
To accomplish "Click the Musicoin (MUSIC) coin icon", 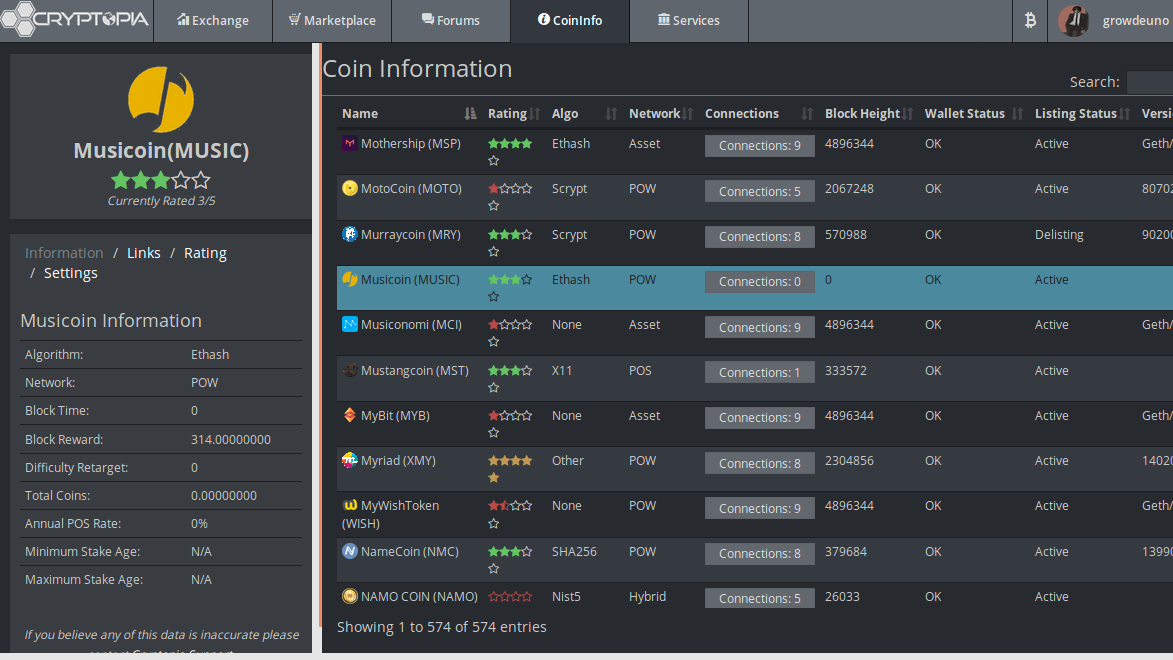I will click(x=349, y=279).
